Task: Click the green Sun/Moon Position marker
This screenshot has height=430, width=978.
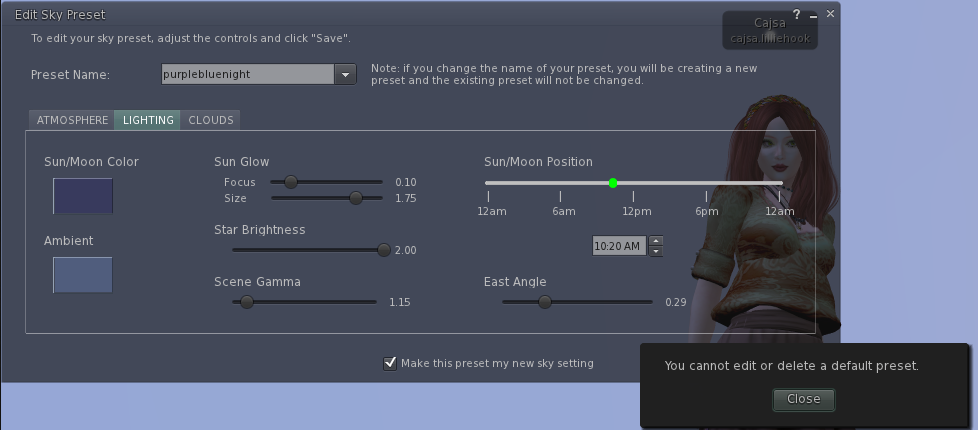Action: [x=613, y=183]
